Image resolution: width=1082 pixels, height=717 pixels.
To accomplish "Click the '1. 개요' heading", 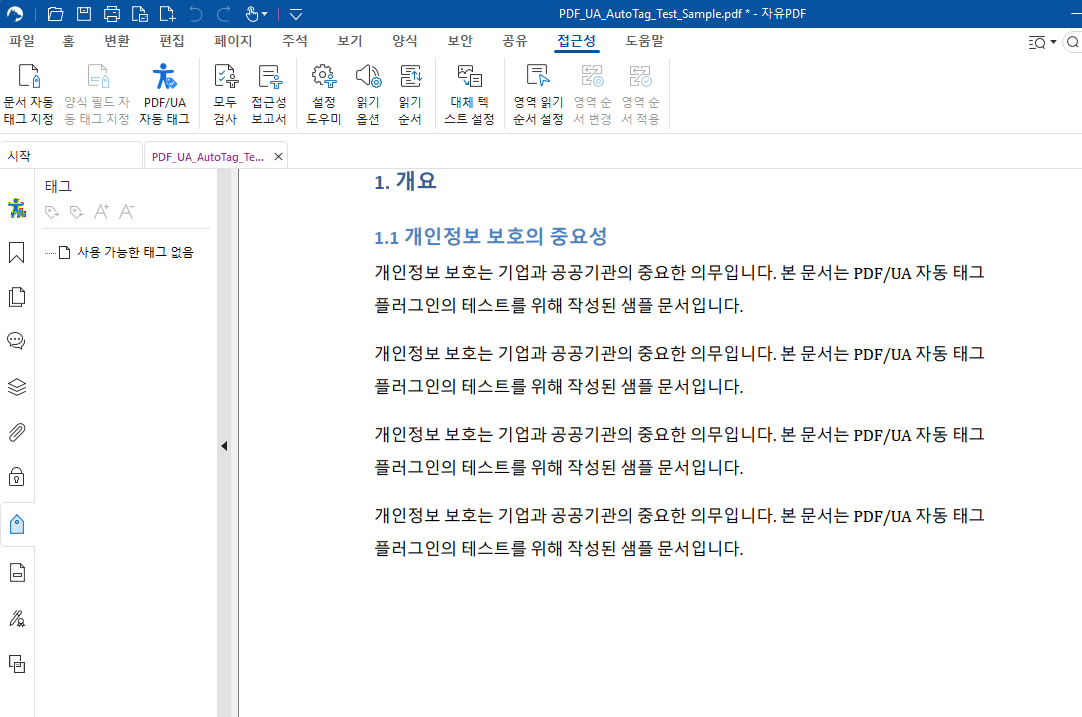I will point(405,181).
